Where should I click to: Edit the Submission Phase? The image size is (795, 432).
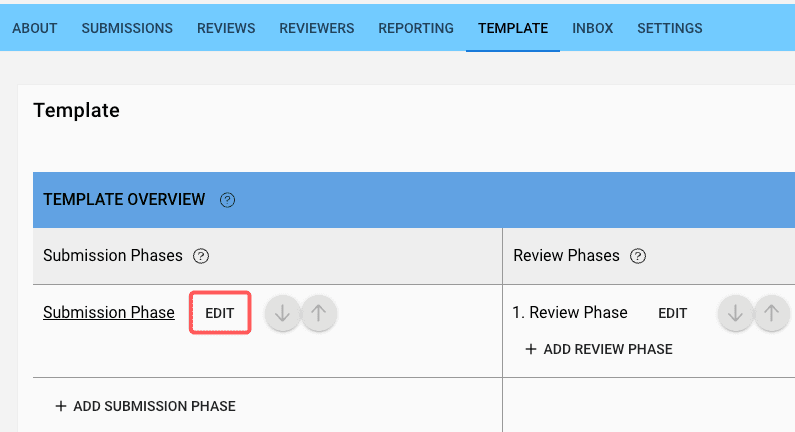220,313
